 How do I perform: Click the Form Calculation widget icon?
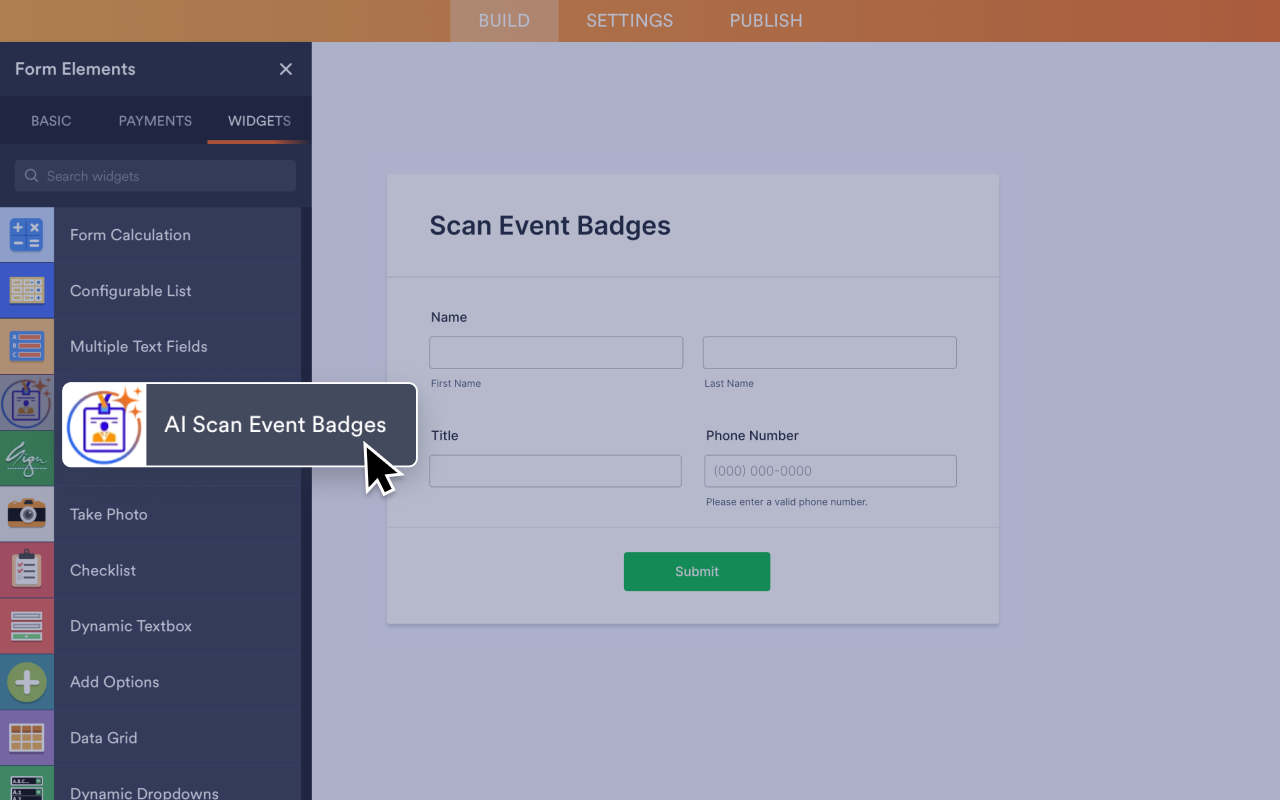[27, 235]
